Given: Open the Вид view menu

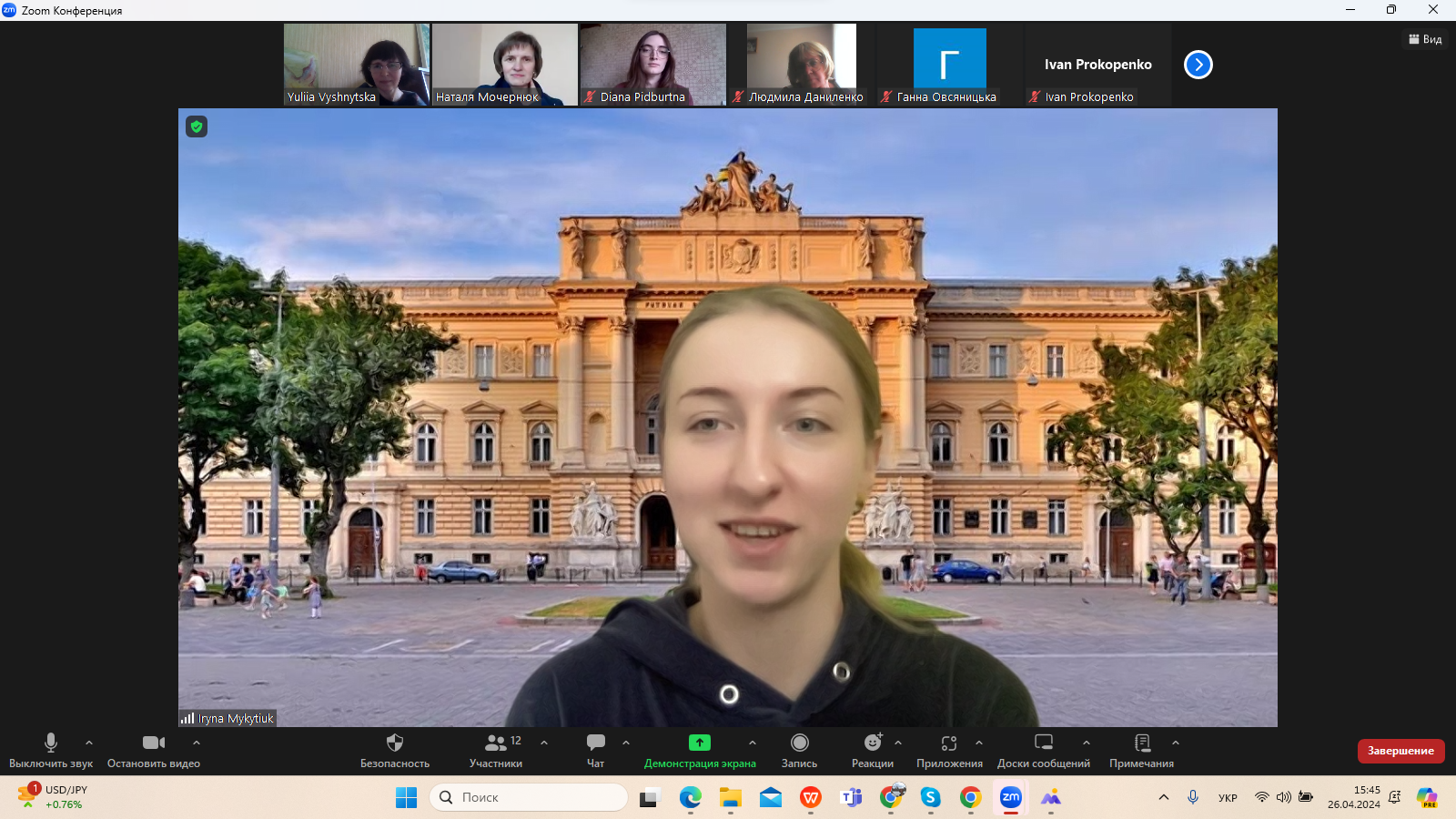Looking at the screenshot, I should point(1425,39).
